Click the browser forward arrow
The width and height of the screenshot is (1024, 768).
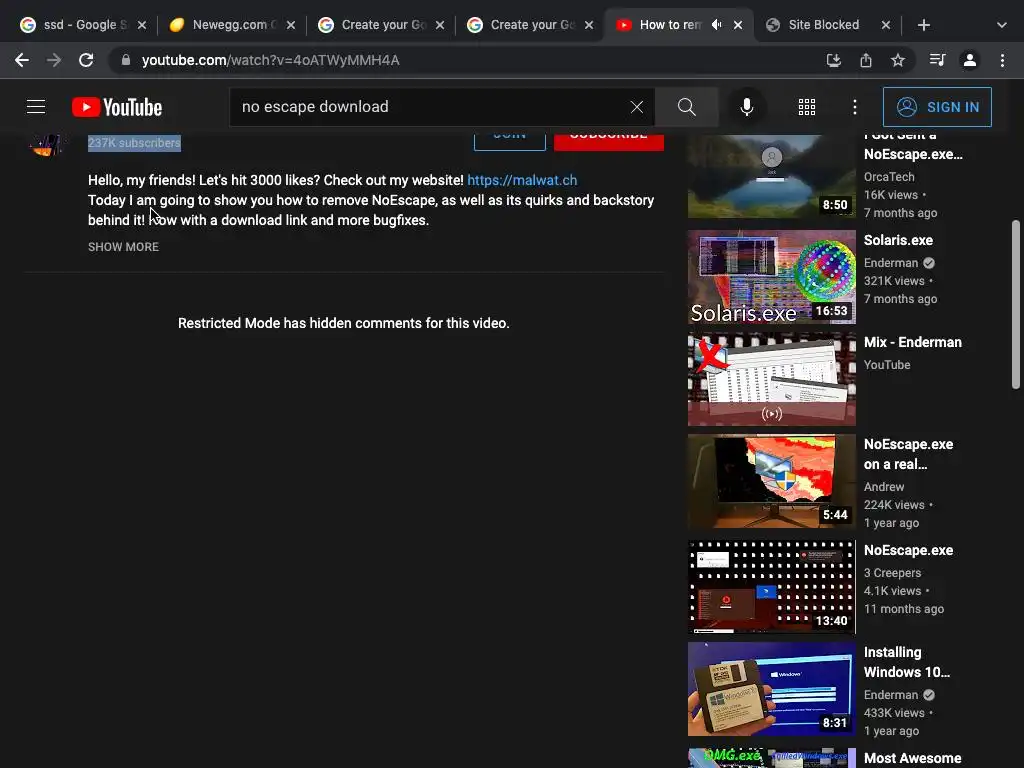[x=54, y=60]
